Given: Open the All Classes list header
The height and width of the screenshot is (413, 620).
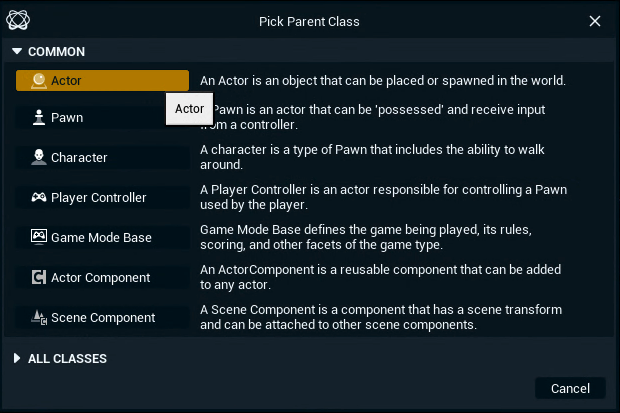Looking at the screenshot, I should point(67,358).
